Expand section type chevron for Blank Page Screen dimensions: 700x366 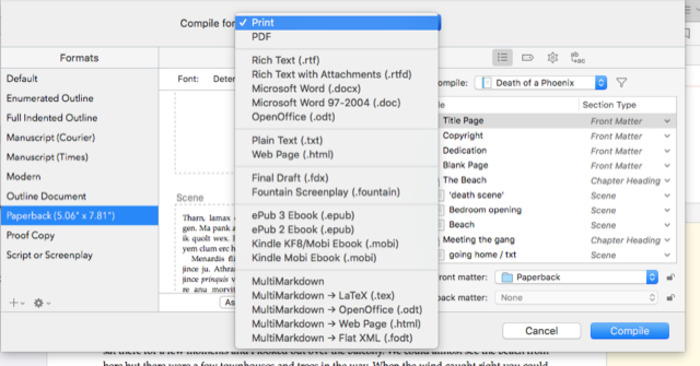[x=667, y=166]
